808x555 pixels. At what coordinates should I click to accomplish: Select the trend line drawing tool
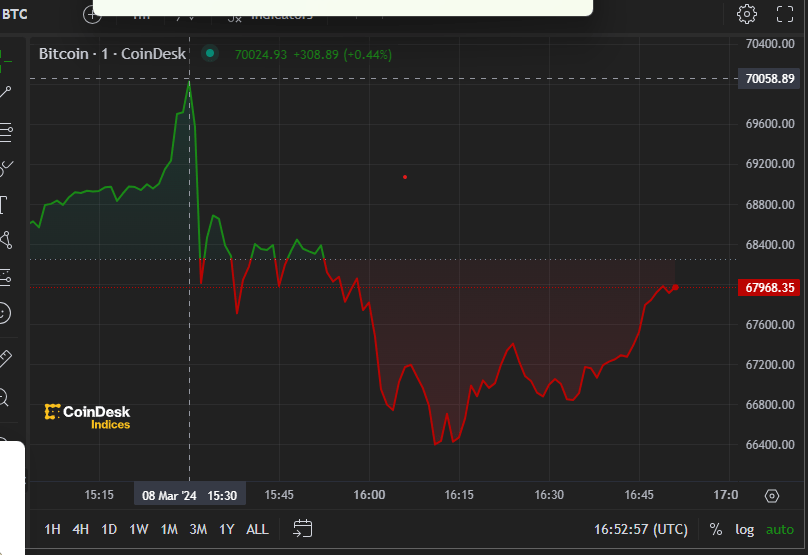[5, 92]
